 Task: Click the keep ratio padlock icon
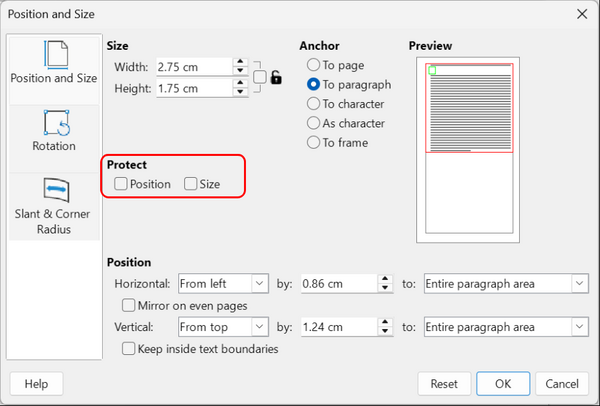click(x=276, y=77)
